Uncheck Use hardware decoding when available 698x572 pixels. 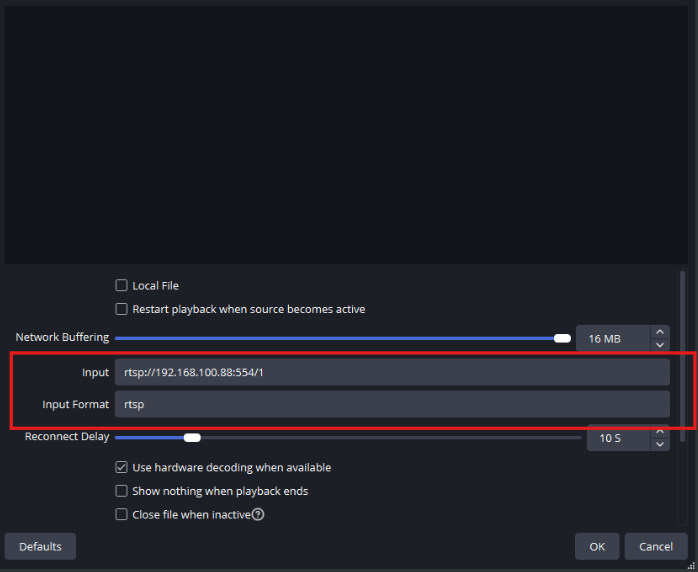[x=122, y=467]
